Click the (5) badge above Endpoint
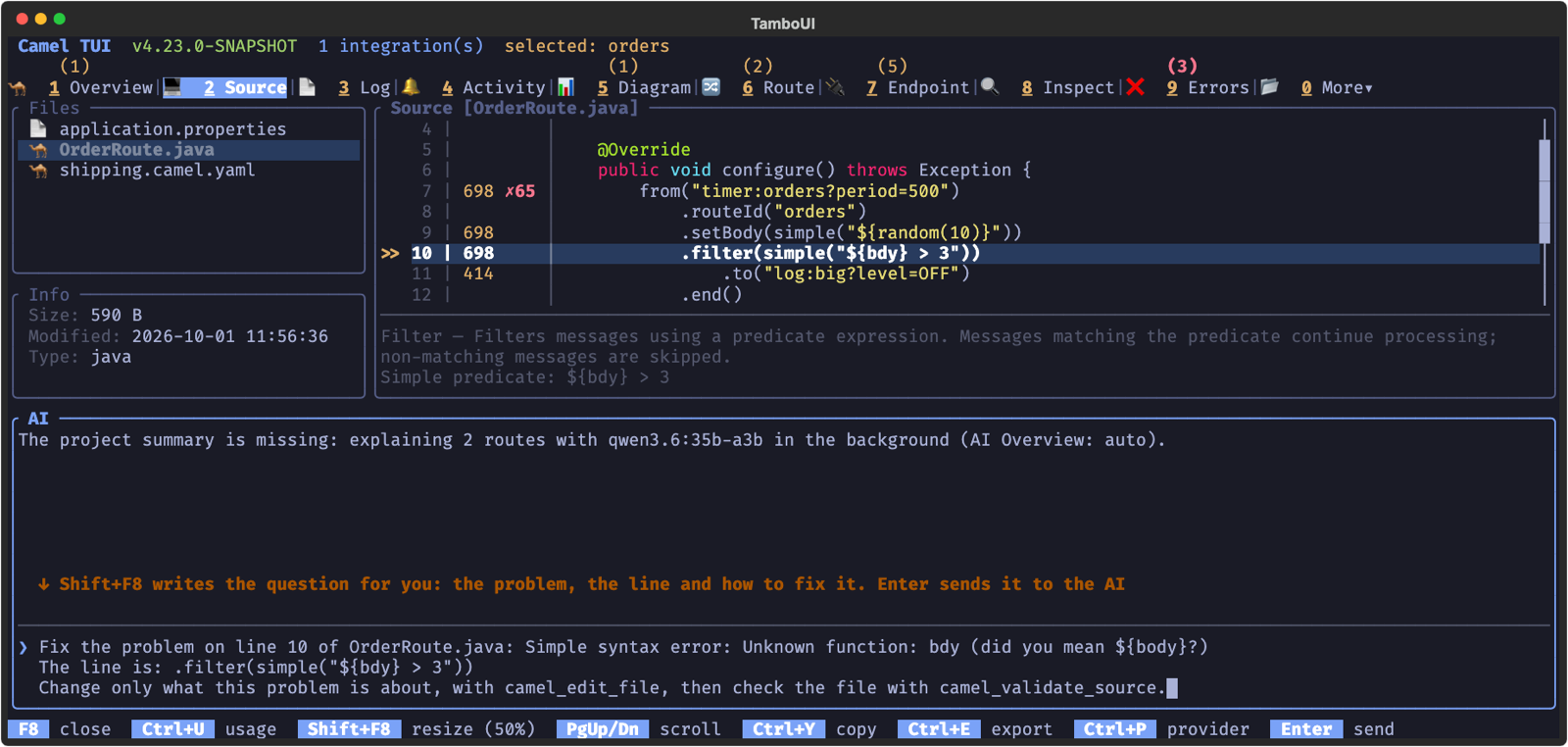 [892, 66]
